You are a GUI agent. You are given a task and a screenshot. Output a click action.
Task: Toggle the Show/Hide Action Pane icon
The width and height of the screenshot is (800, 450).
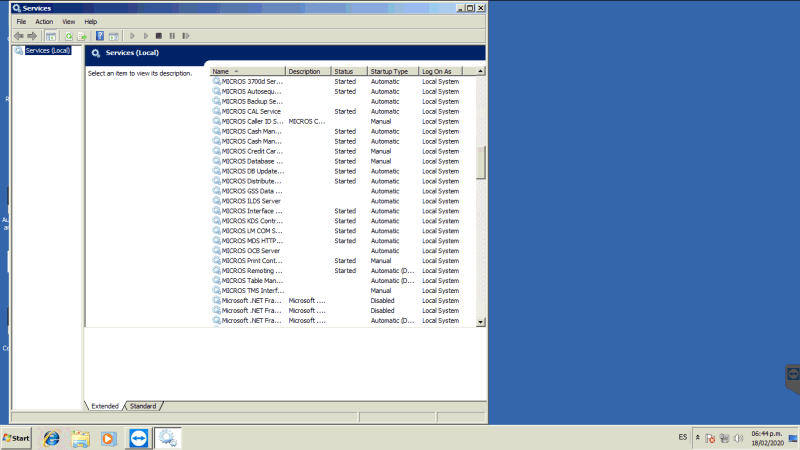(114, 36)
